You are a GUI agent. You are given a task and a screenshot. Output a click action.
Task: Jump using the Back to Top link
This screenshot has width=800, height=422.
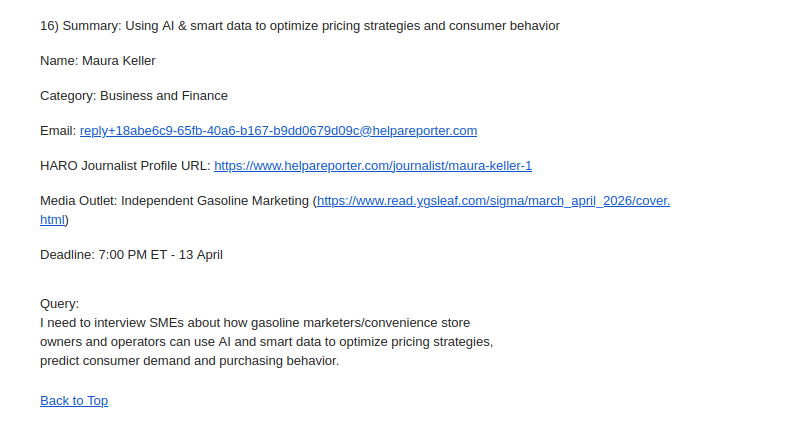point(74,401)
